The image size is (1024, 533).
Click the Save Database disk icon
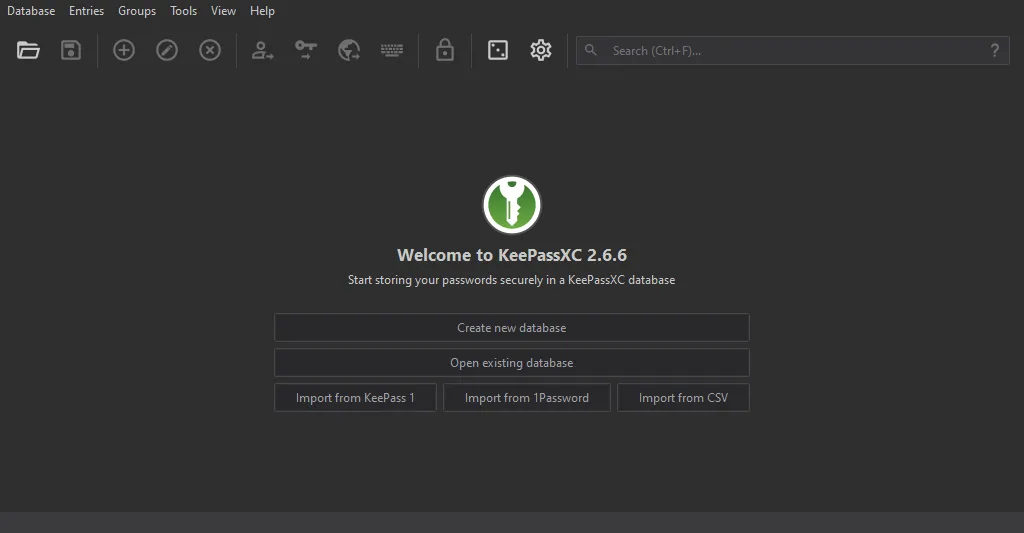coord(71,50)
